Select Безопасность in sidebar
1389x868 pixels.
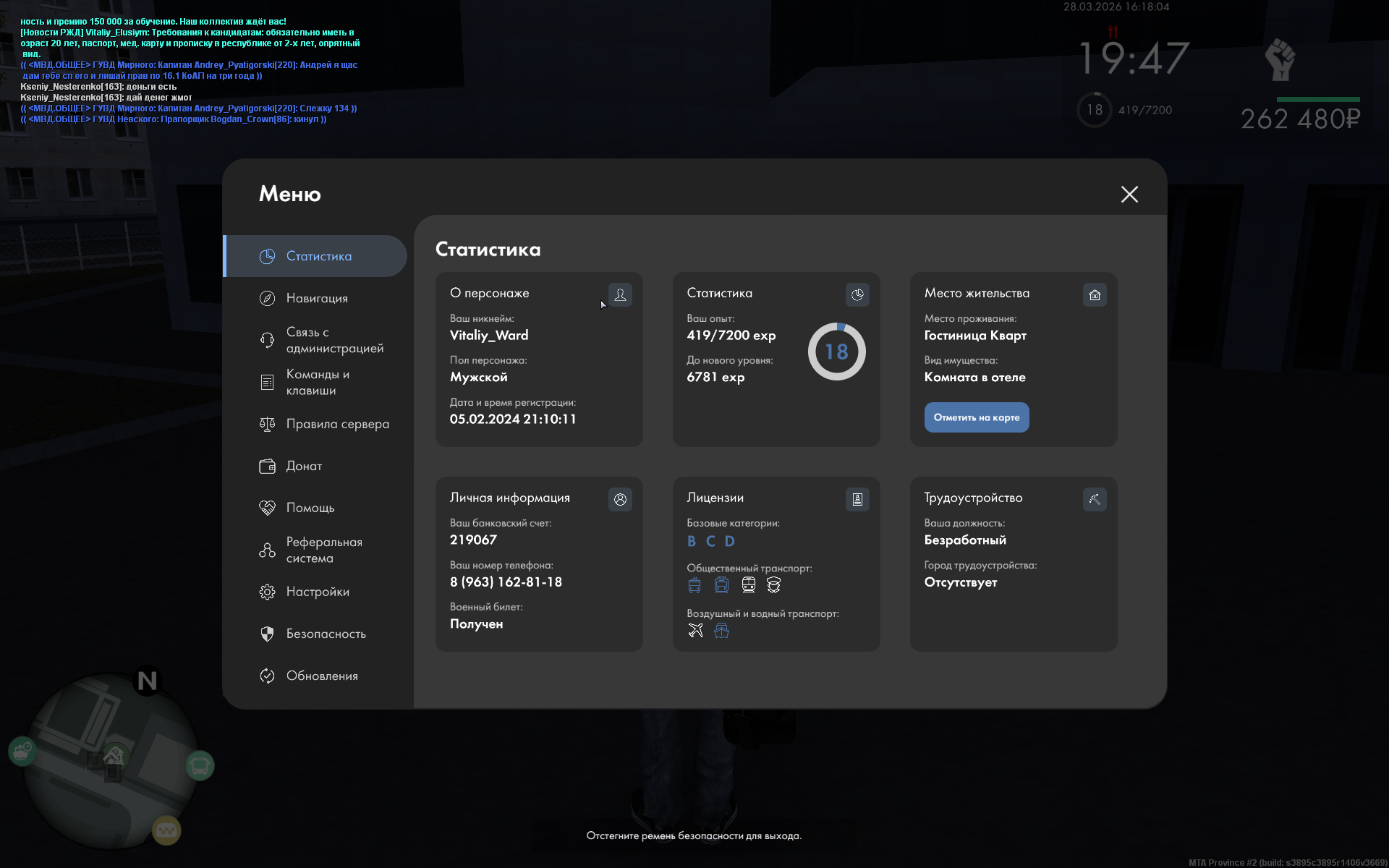click(x=326, y=634)
